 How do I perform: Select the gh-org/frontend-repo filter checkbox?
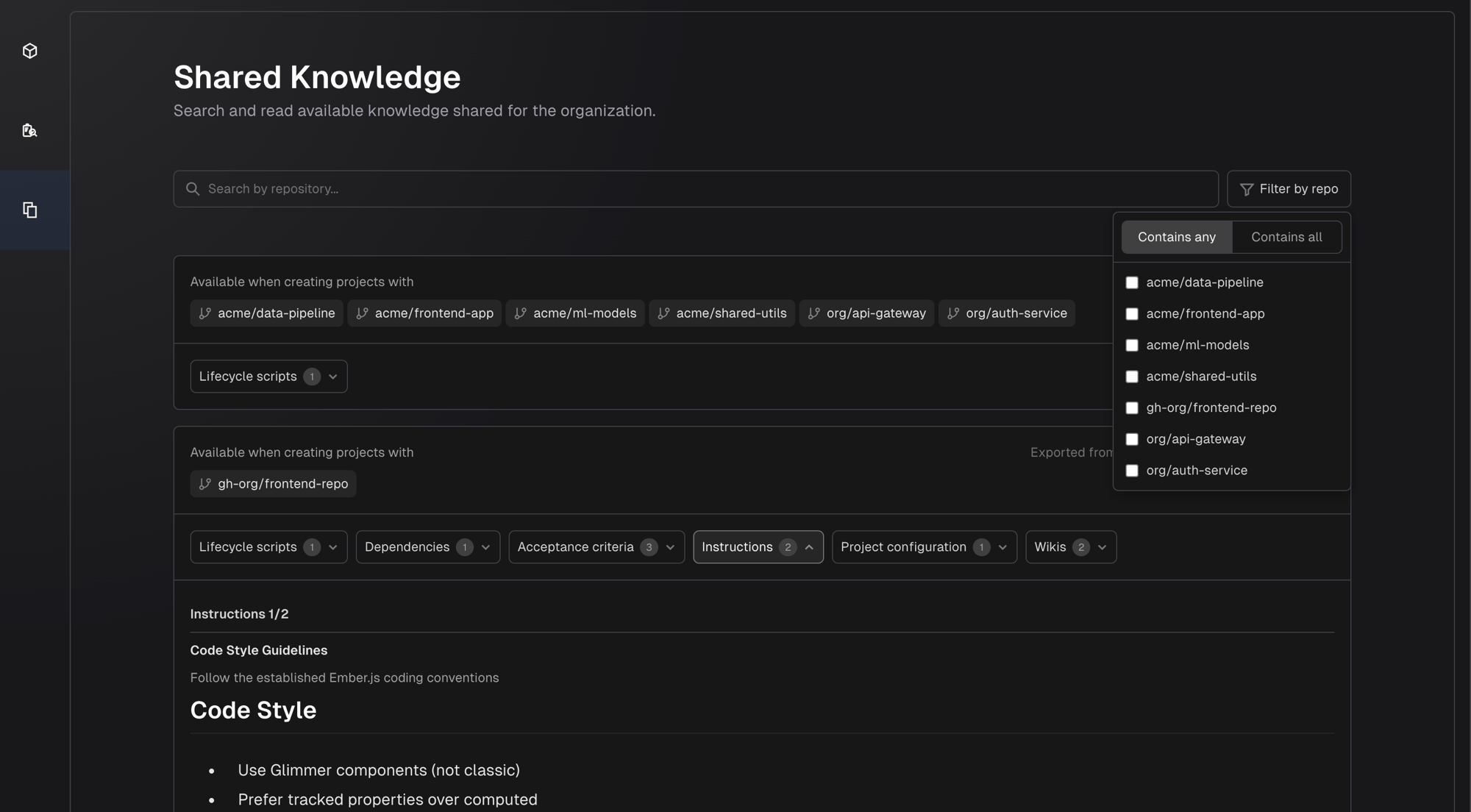[x=1132, y=407]
